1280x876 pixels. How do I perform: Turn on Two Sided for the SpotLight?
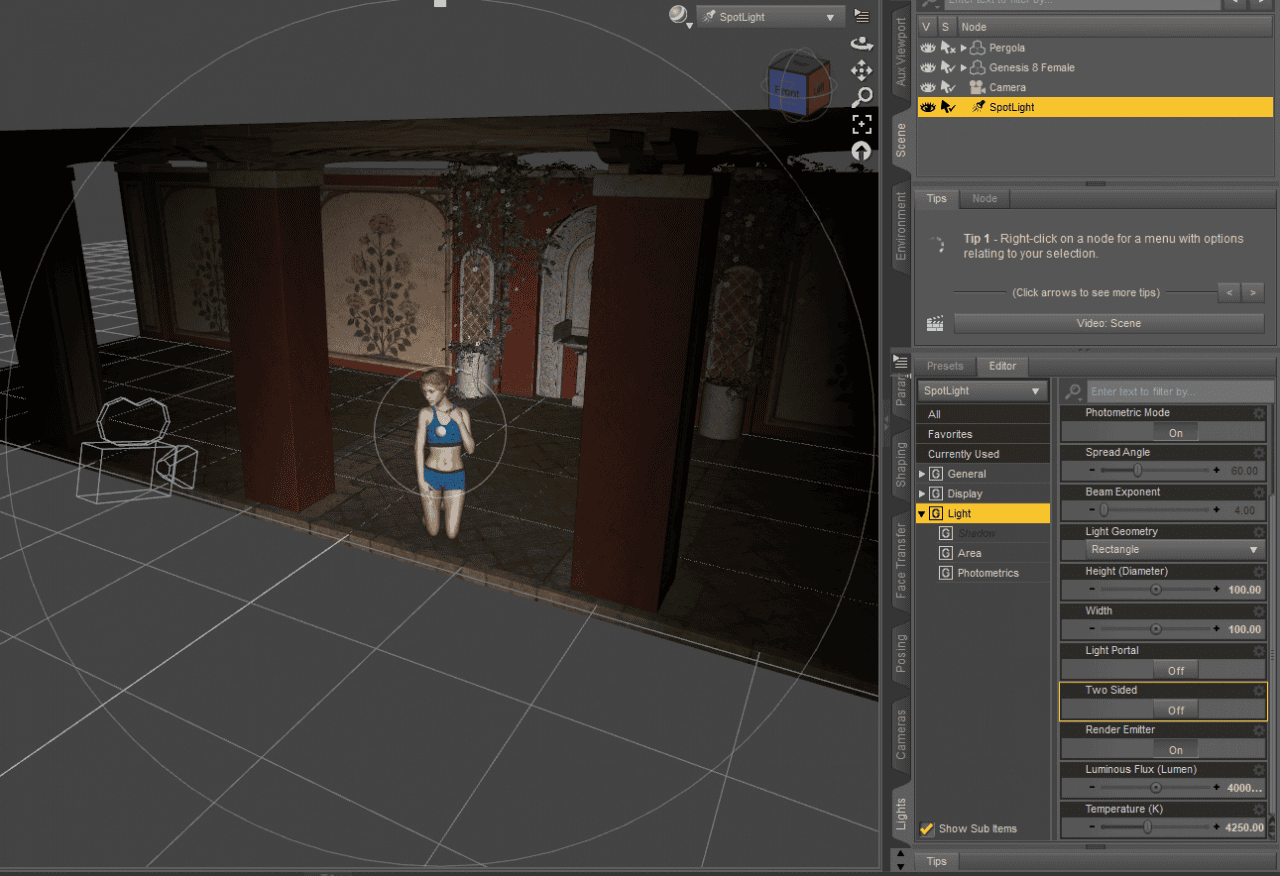(1175, 710)
